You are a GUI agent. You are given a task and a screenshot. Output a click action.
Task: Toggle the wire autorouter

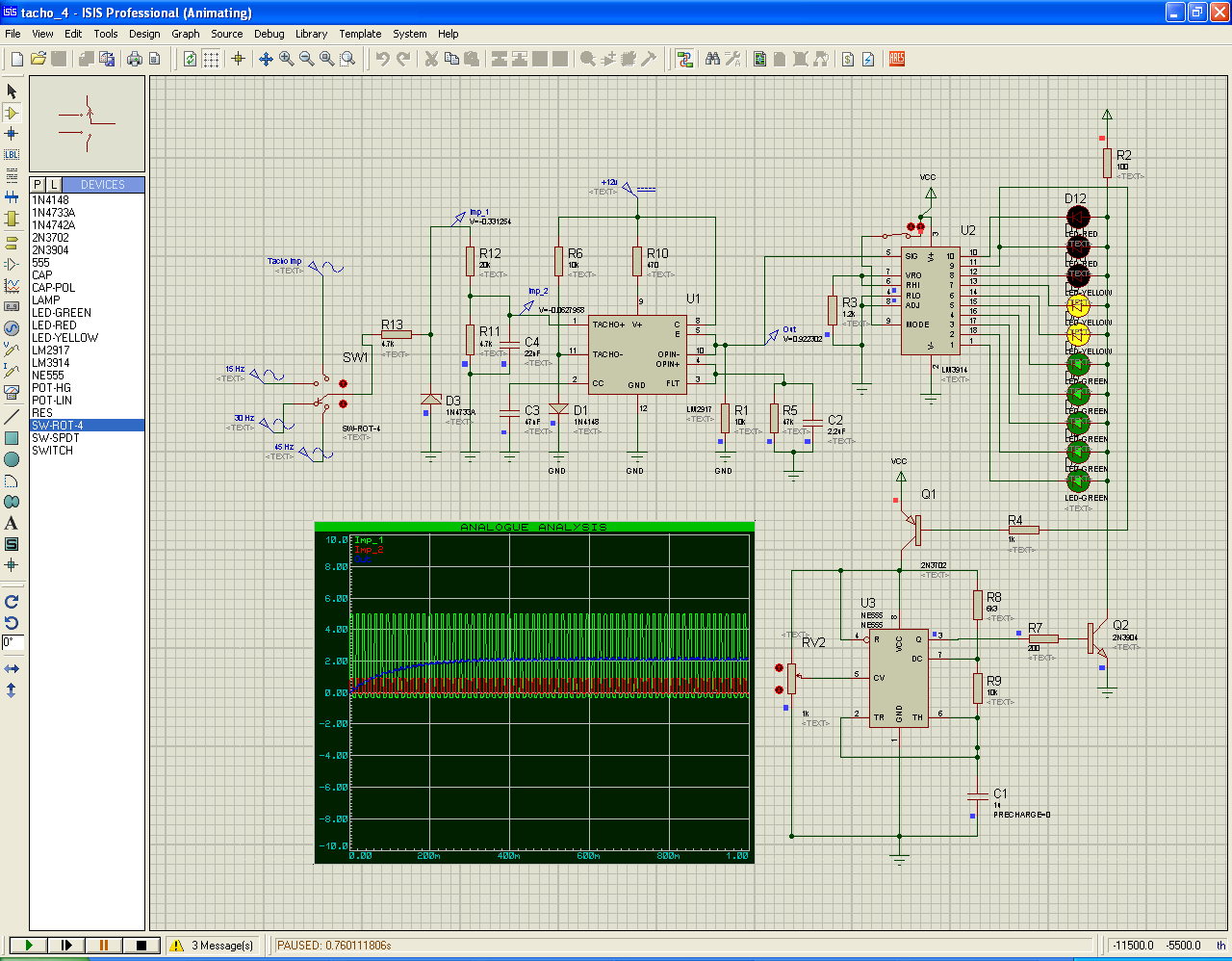tap(685, 59)
